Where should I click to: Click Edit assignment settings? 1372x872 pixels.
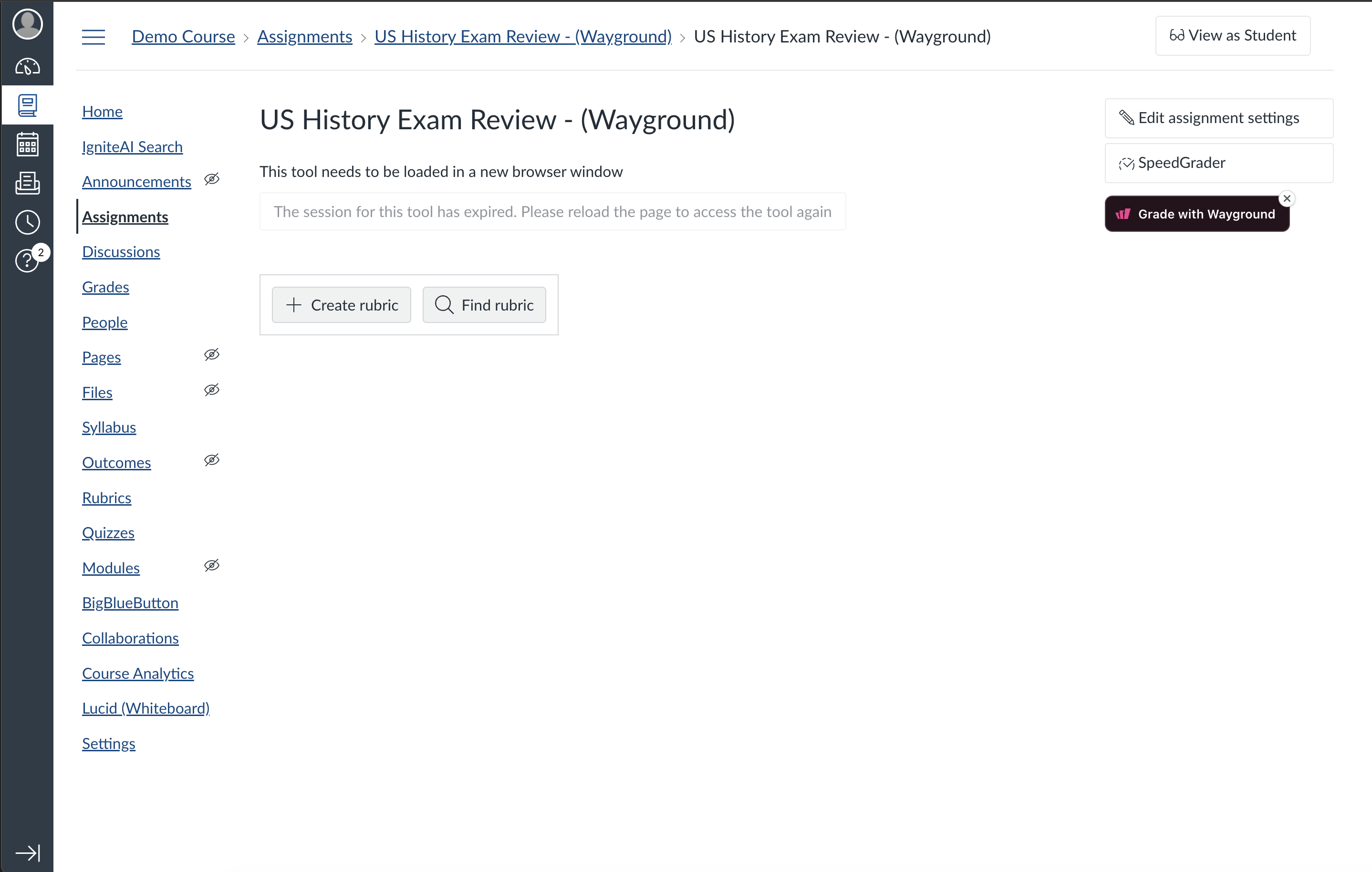[x=1219, y=118]
